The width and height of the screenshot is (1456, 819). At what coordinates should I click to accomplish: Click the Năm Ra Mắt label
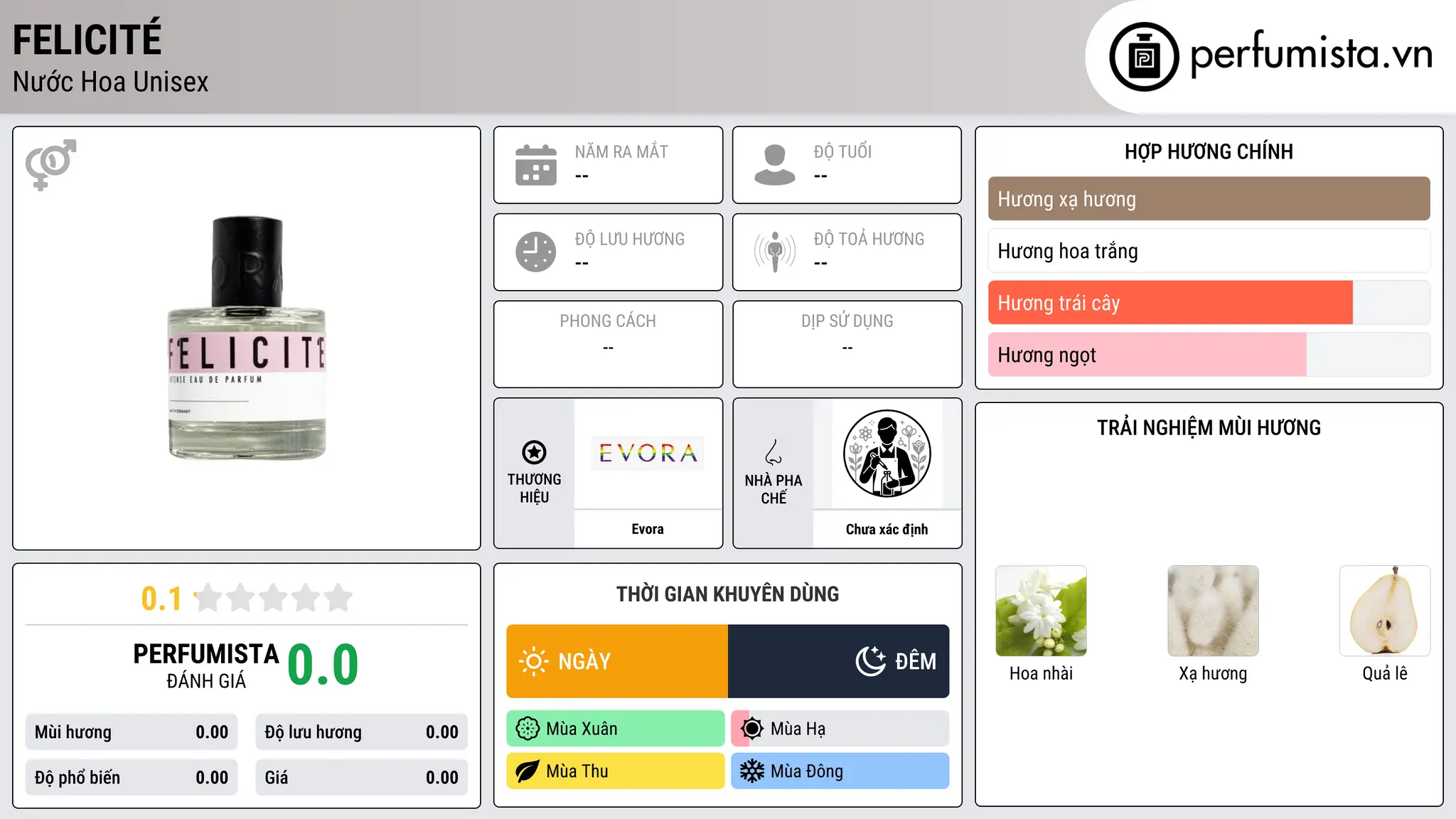click(621, 151)
